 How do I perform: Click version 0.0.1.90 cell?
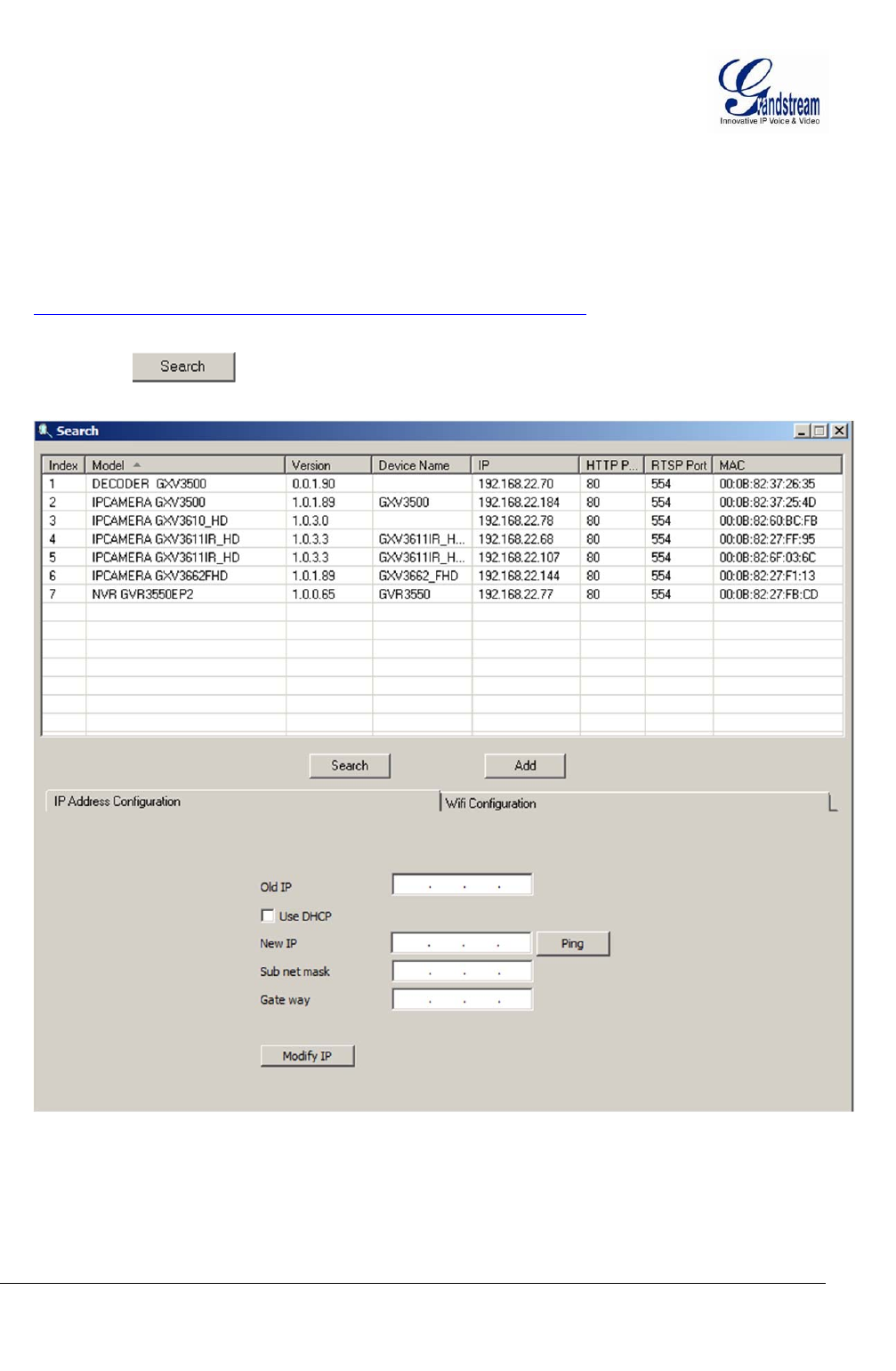314,484
